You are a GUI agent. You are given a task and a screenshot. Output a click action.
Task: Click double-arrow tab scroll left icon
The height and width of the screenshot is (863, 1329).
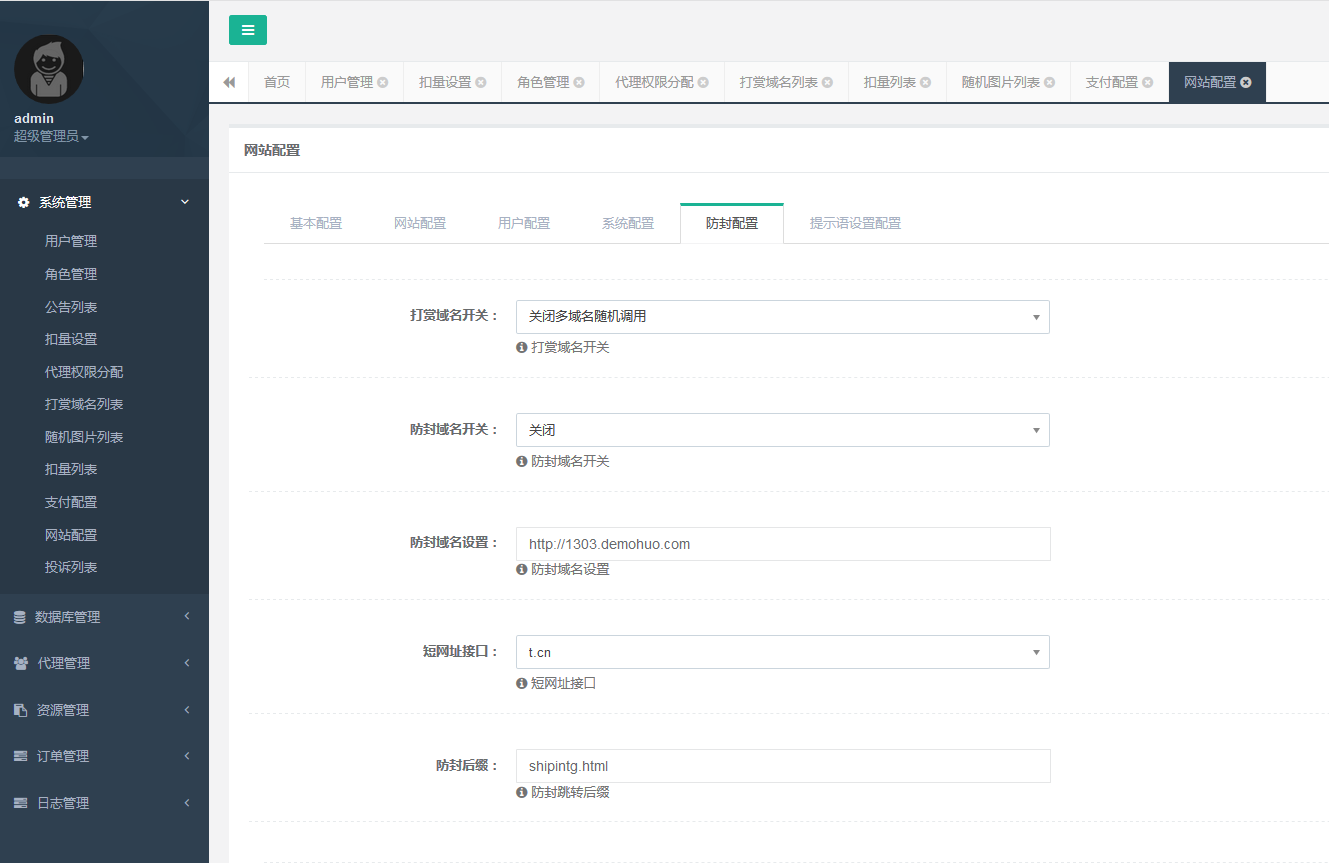click(229, 82)
